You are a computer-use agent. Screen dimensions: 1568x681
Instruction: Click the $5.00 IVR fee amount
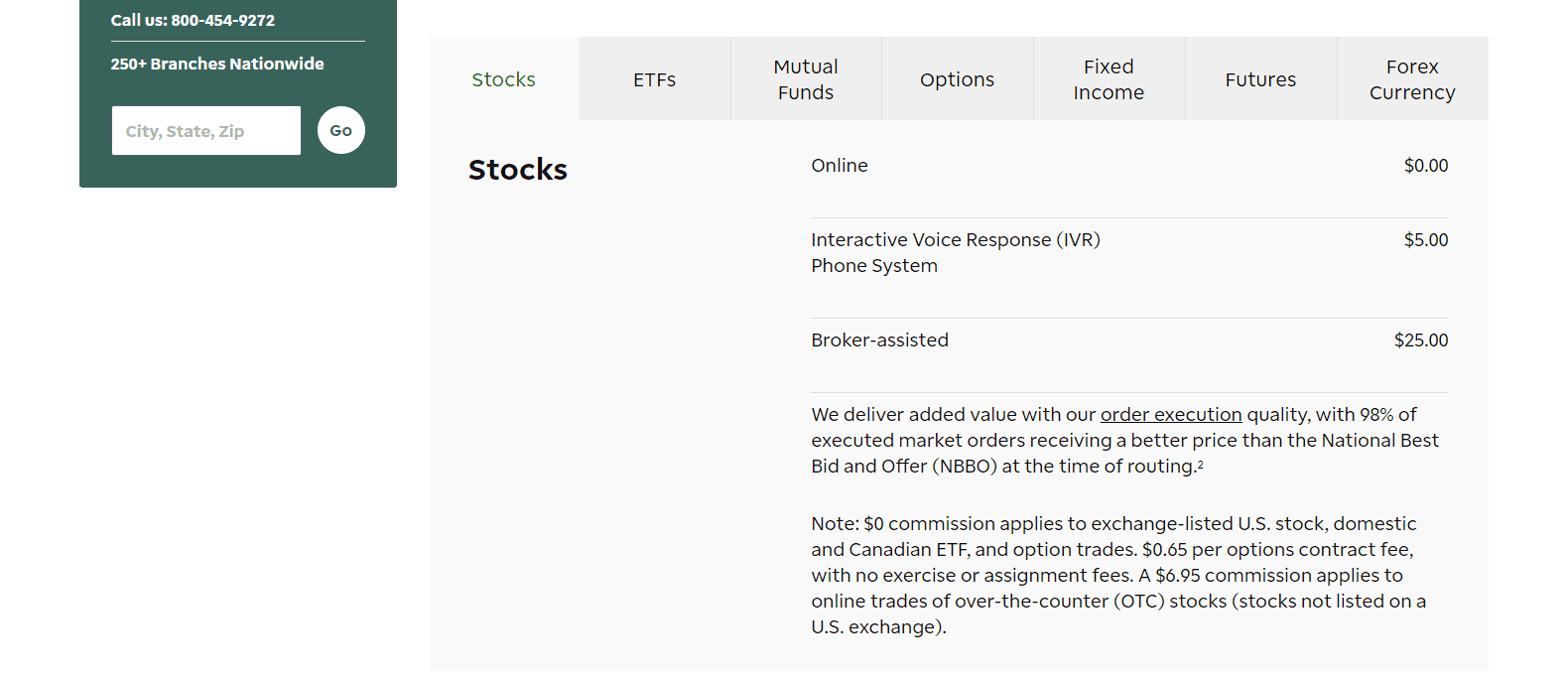pyautogui.click(x=1426, y=239)
